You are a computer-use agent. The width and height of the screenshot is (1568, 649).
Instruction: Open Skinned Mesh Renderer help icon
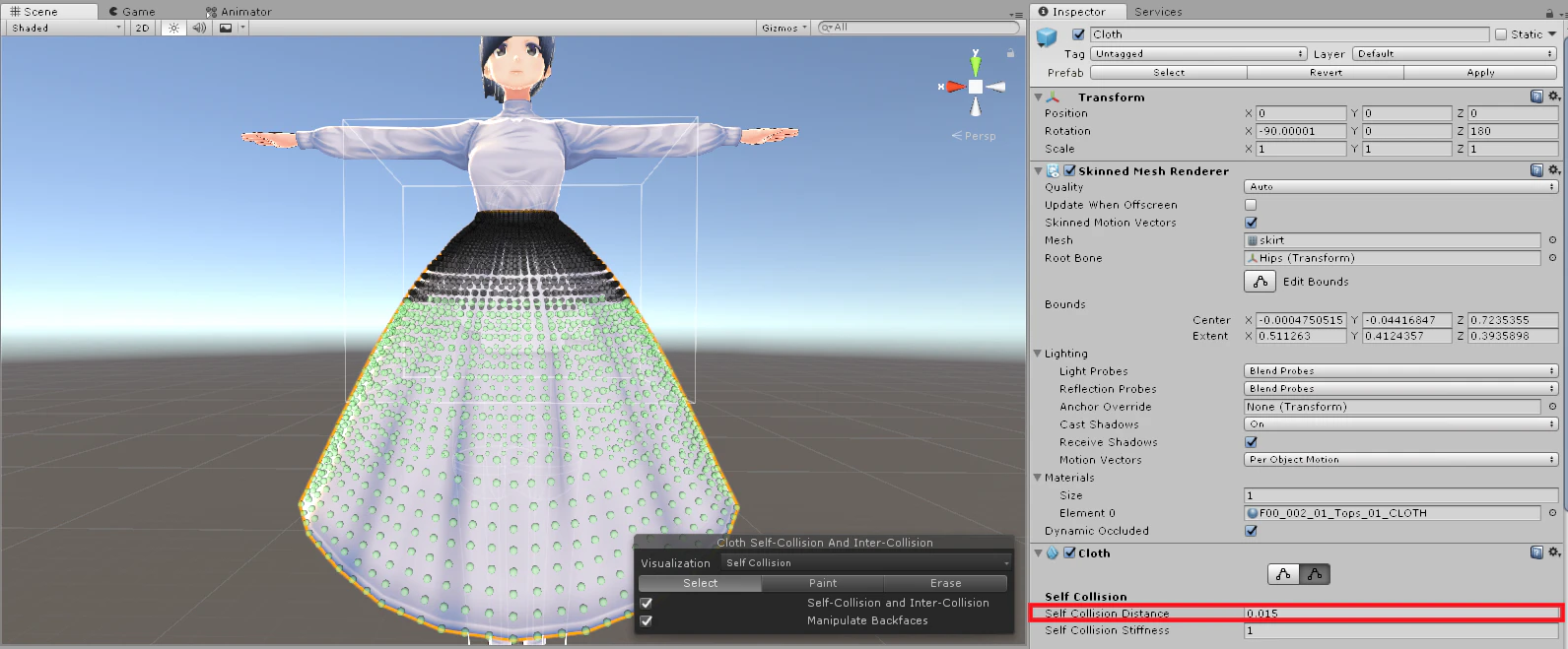(x=1536, y=170)
